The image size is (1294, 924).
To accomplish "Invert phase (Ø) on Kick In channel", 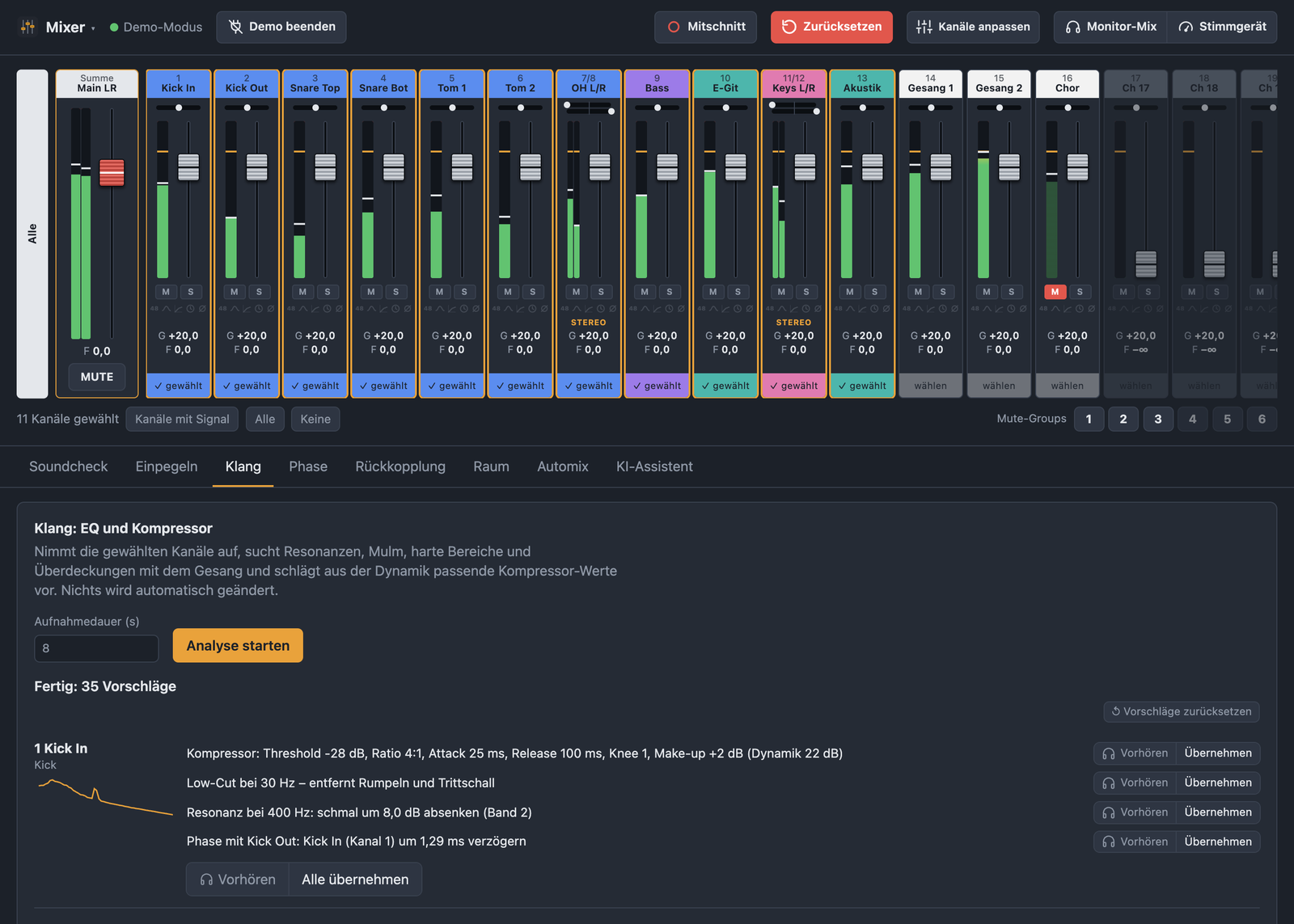I will pyautogui.click(x=202, y=309).
